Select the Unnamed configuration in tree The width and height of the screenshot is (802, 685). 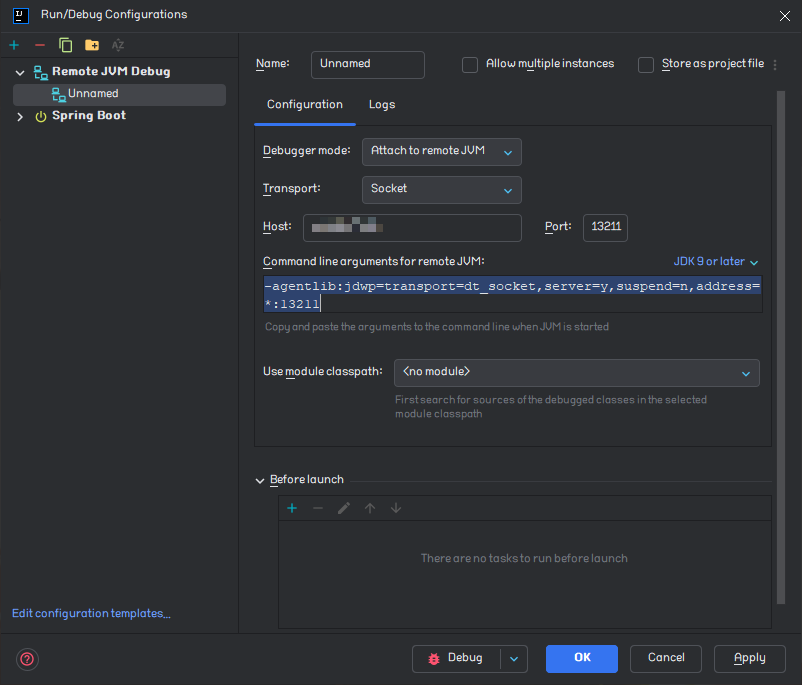(x=119, y=94)
